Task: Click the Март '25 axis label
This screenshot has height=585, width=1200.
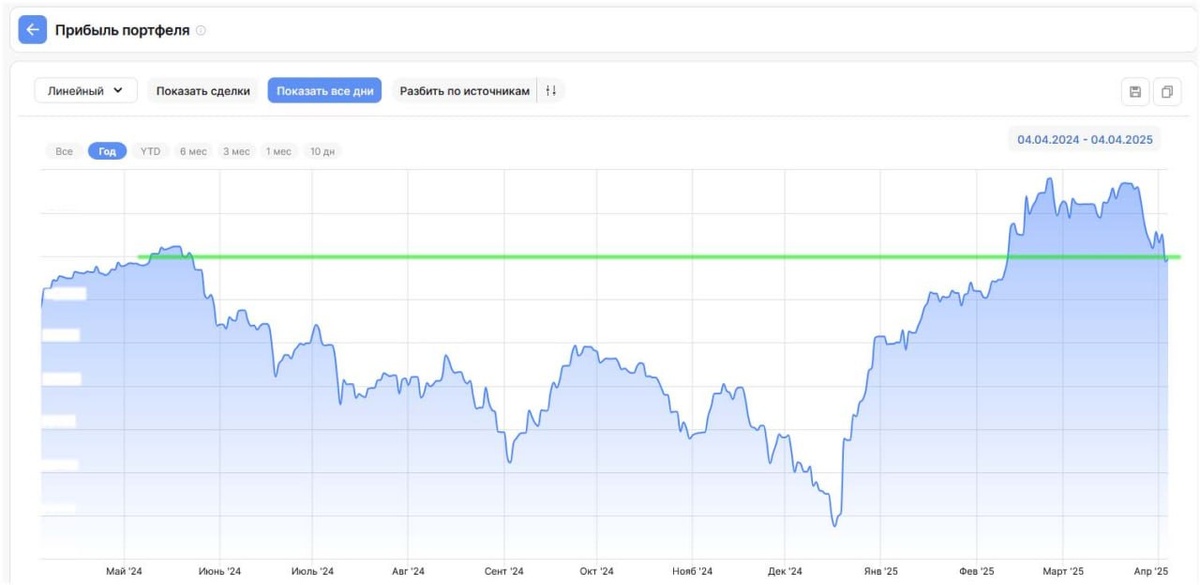Action: [1063, 571]
